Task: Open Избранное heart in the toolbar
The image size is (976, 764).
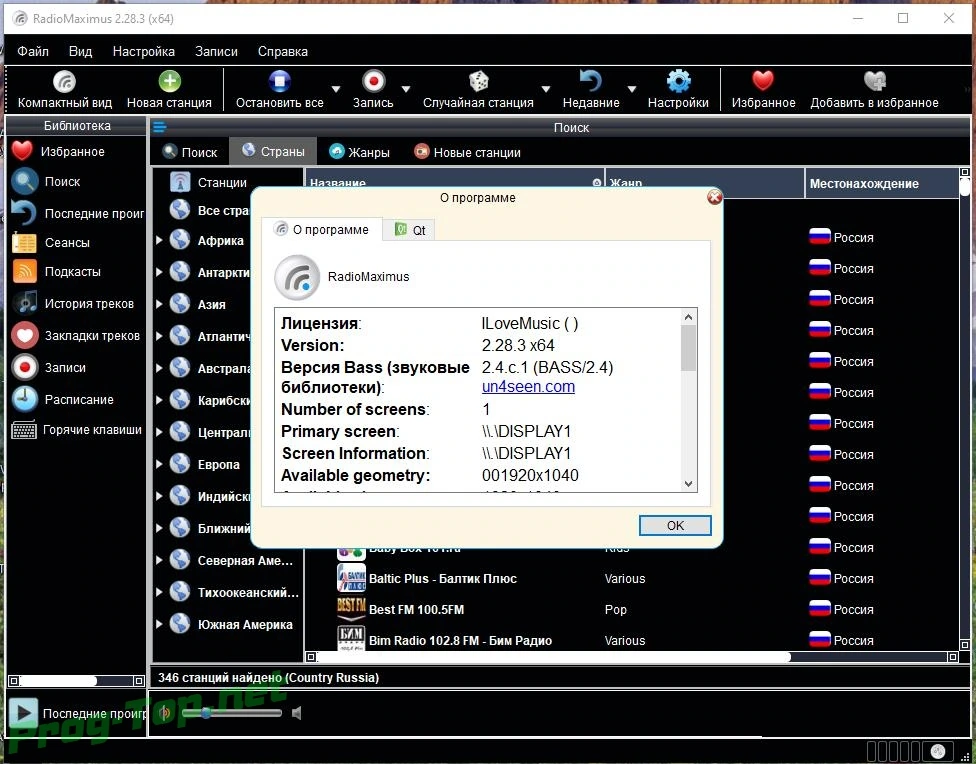Action: click(x=763, y=90)
